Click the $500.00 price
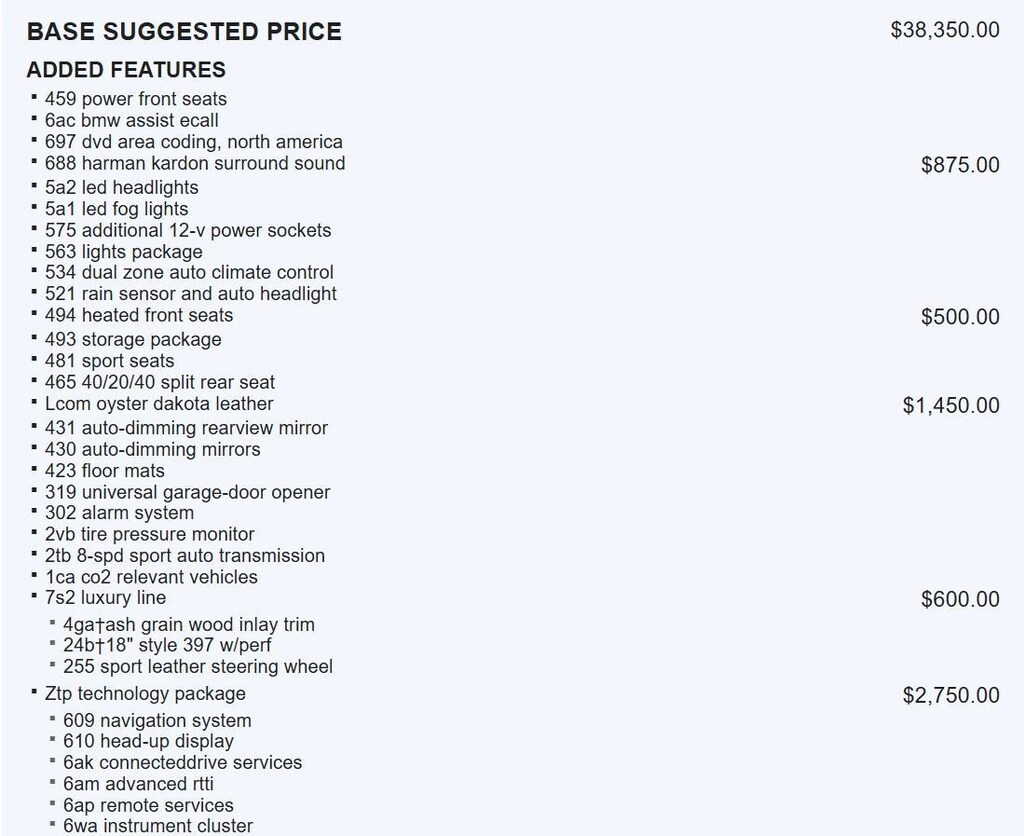The height and width of the screenshot is (836, 1024). [x=959, y=317]
